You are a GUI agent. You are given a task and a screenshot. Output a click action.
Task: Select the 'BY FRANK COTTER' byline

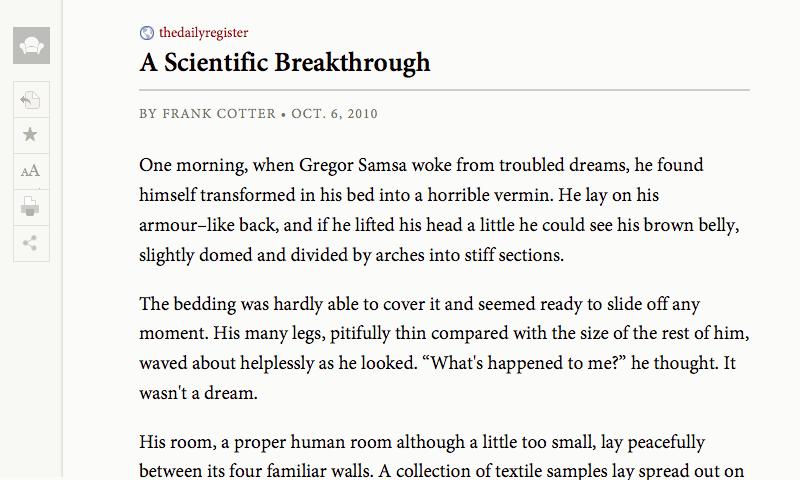pyautogui.click(x=207, y=113)
